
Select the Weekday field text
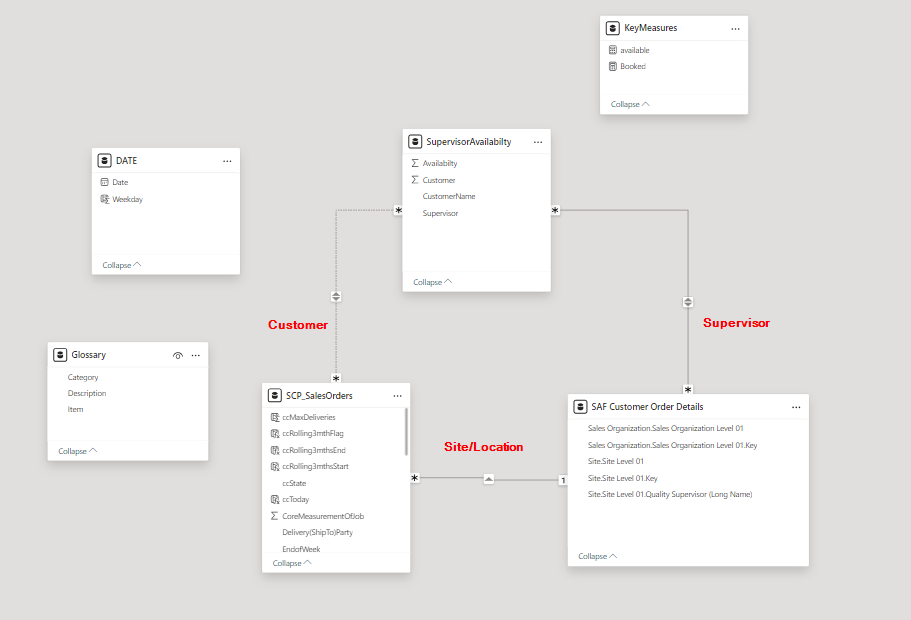coord(127,199)
